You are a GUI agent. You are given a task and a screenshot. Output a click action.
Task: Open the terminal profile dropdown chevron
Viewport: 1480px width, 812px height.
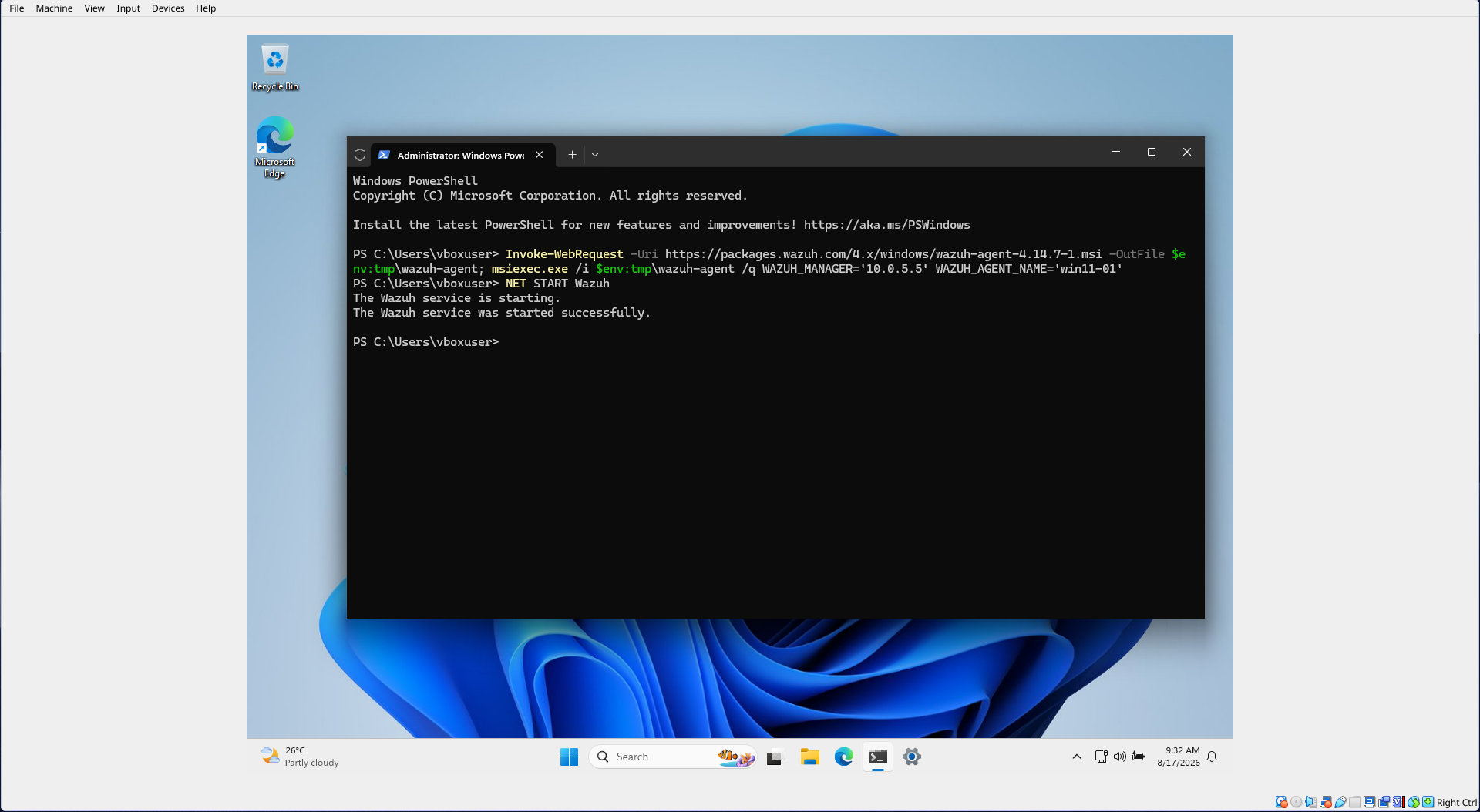pos(595,155)
